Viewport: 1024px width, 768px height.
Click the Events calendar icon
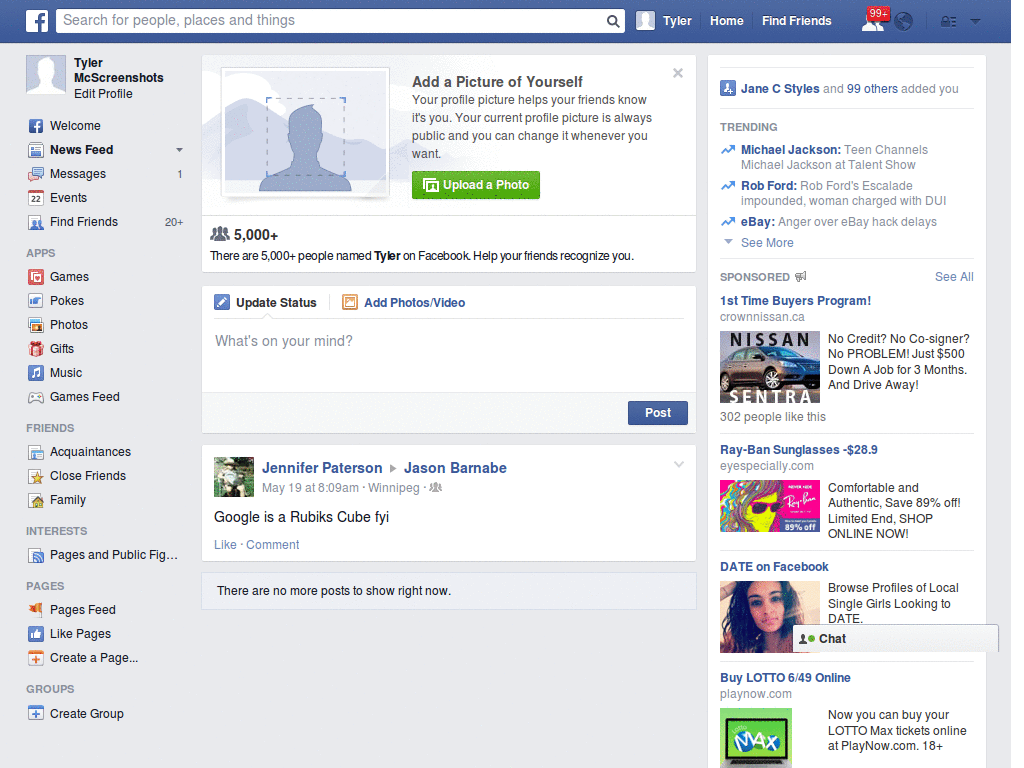click(x=36, y=198)
